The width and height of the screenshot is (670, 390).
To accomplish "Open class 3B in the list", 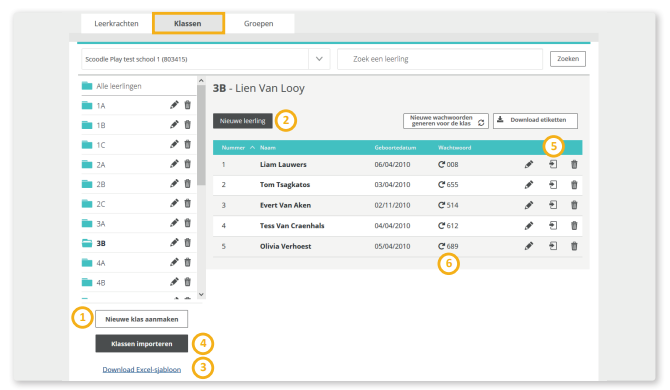I will click(x=101, y=243).
